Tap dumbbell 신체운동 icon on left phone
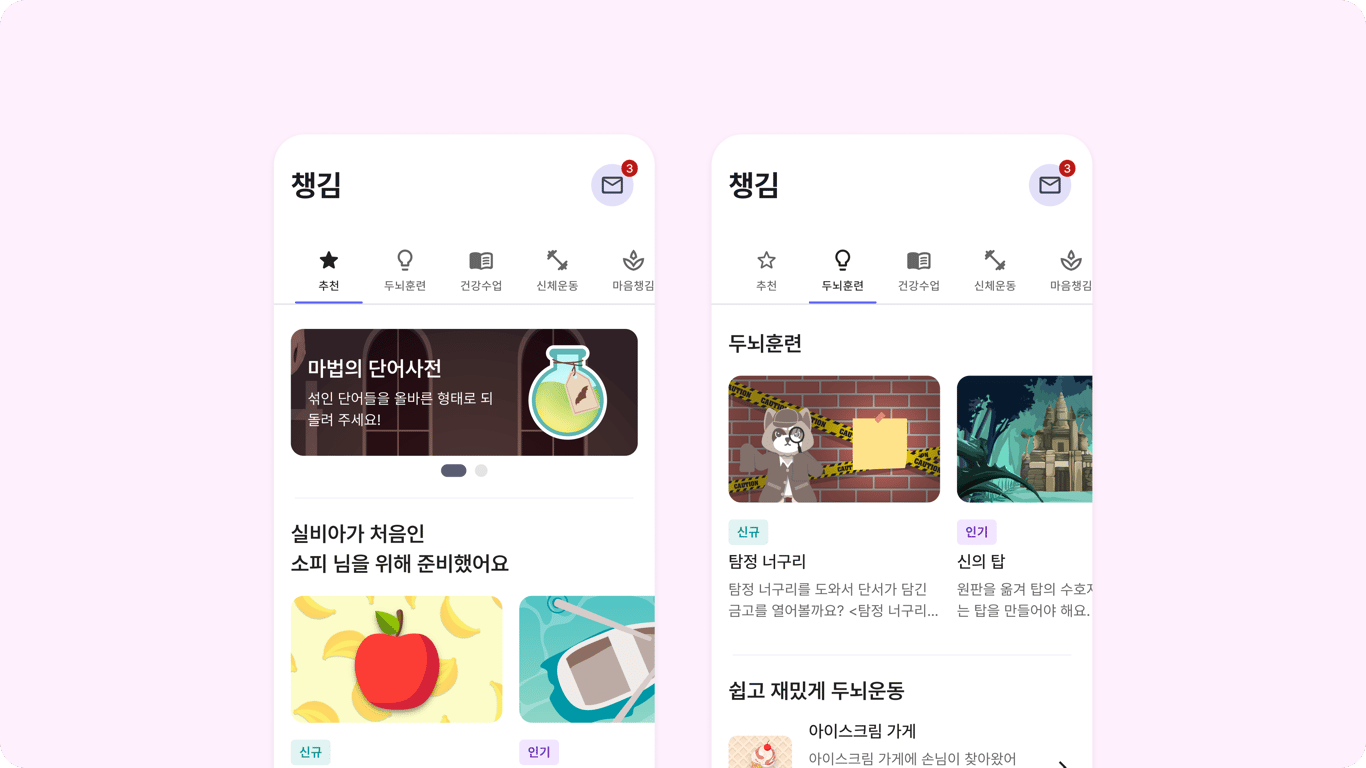Screen dimensions: 1366x768 [557, 260]
